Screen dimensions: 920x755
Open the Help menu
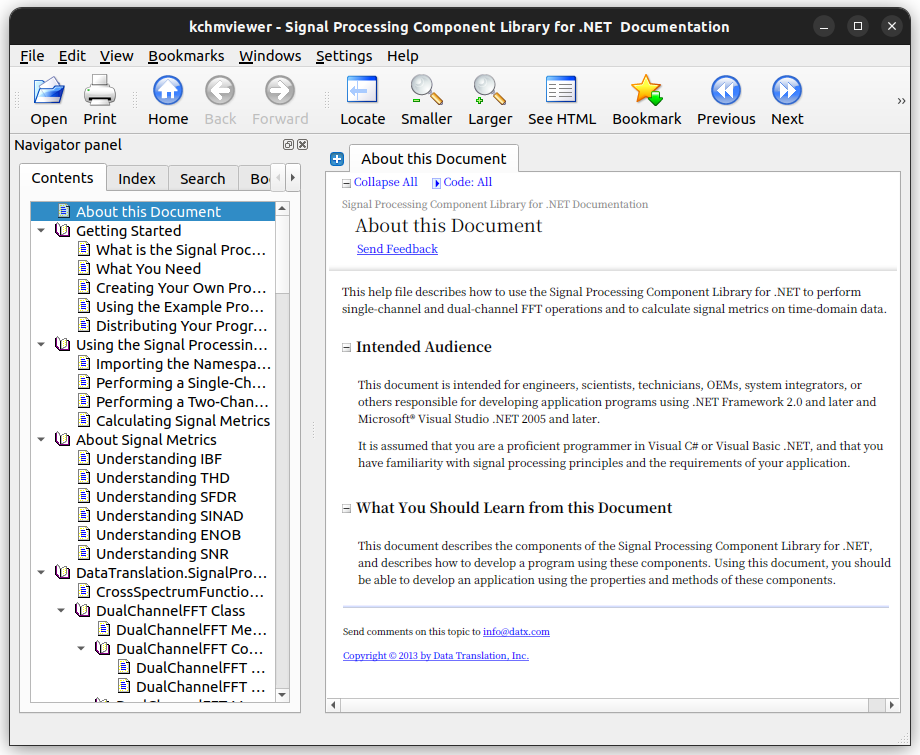[x=402, y=56]
